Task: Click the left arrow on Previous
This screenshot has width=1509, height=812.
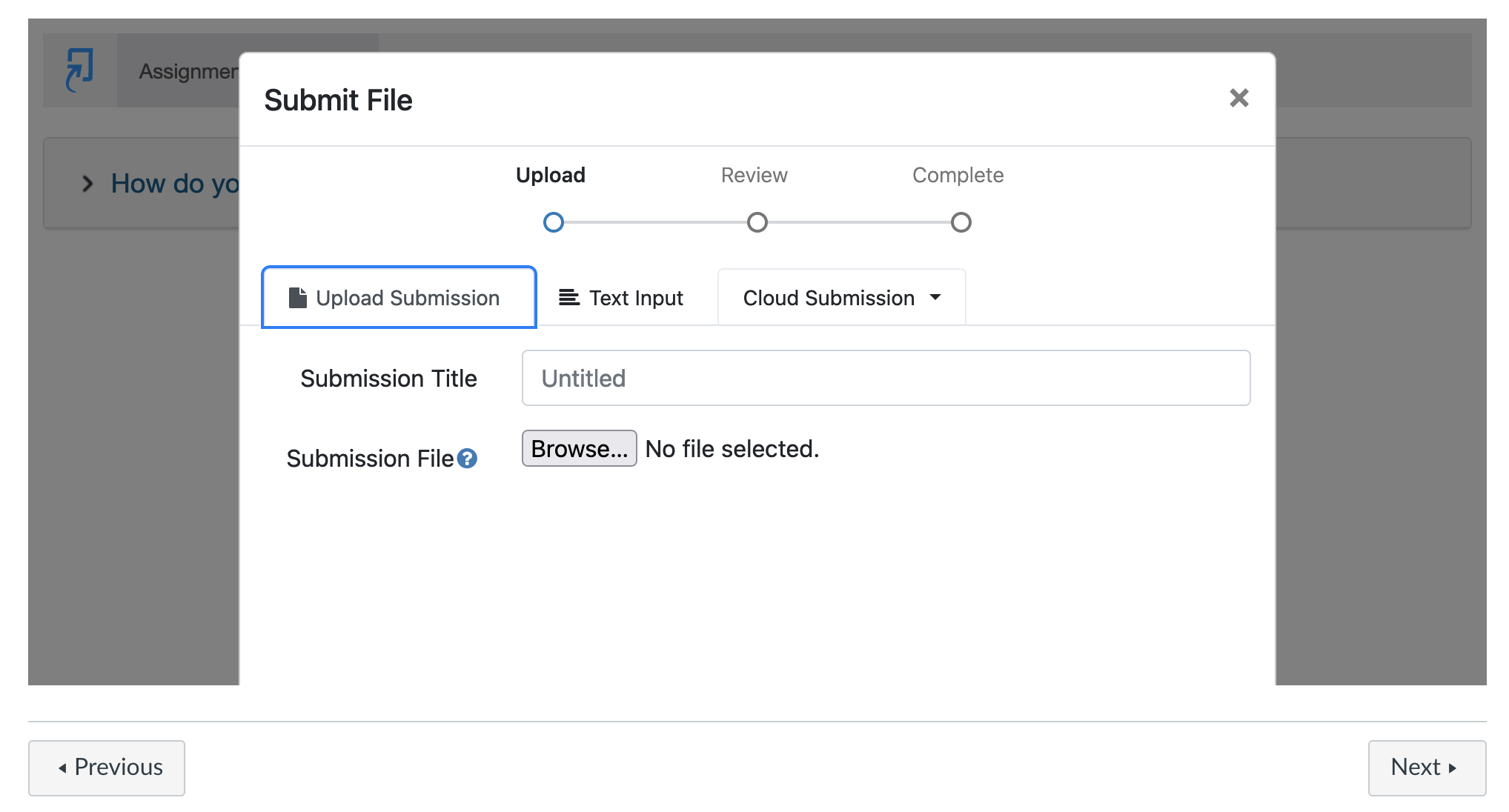Action: coord(63,768)
